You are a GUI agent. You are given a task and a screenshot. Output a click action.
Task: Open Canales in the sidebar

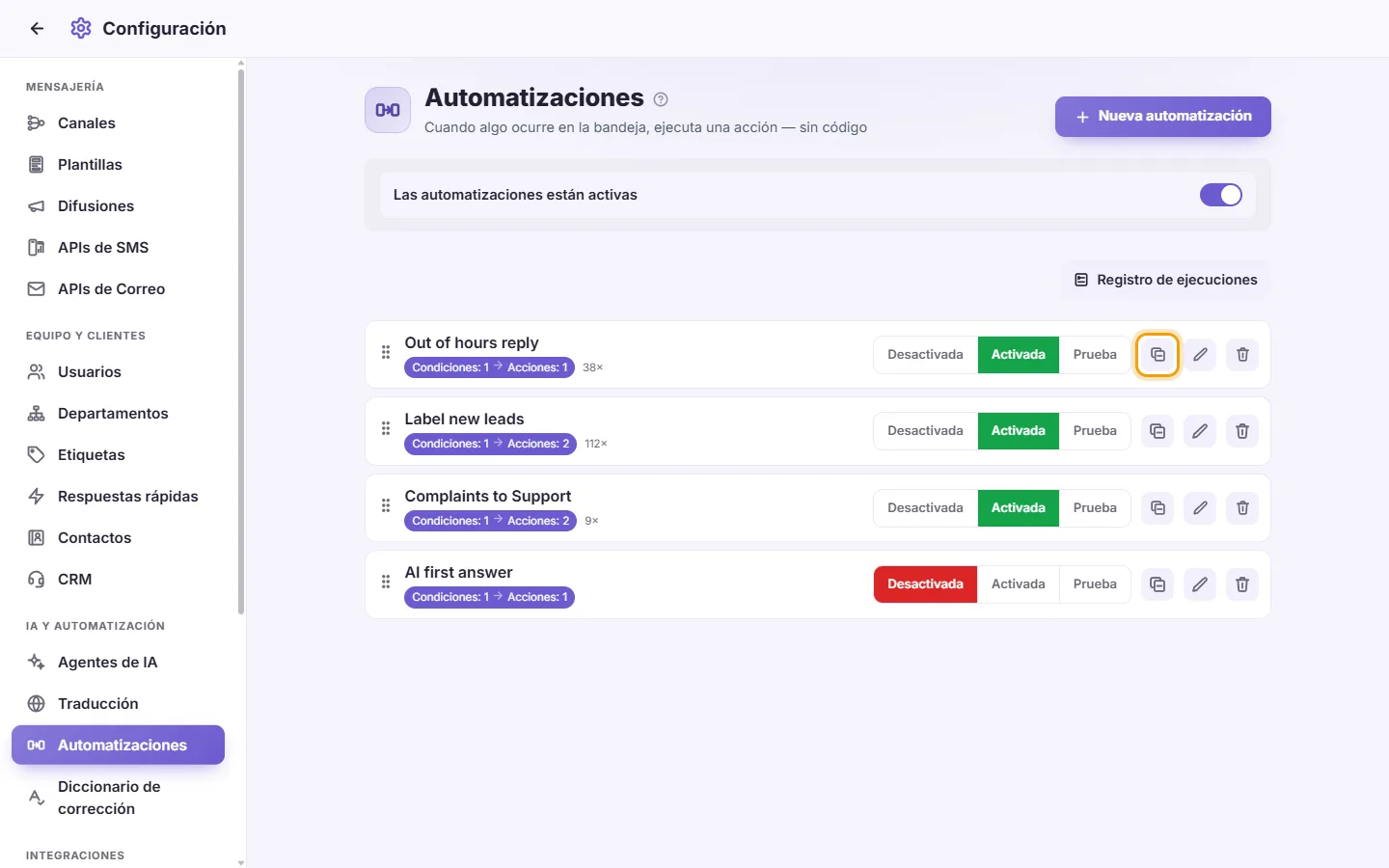(x=118, y=123)
